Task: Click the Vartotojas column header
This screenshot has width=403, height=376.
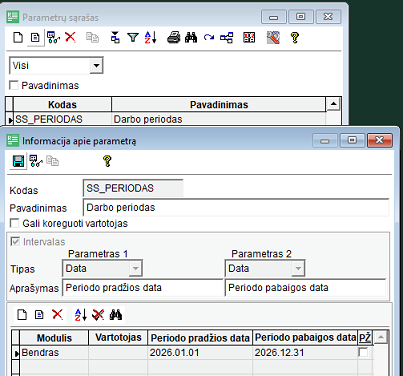Action: pyautogui.click(x=118, y=338)
